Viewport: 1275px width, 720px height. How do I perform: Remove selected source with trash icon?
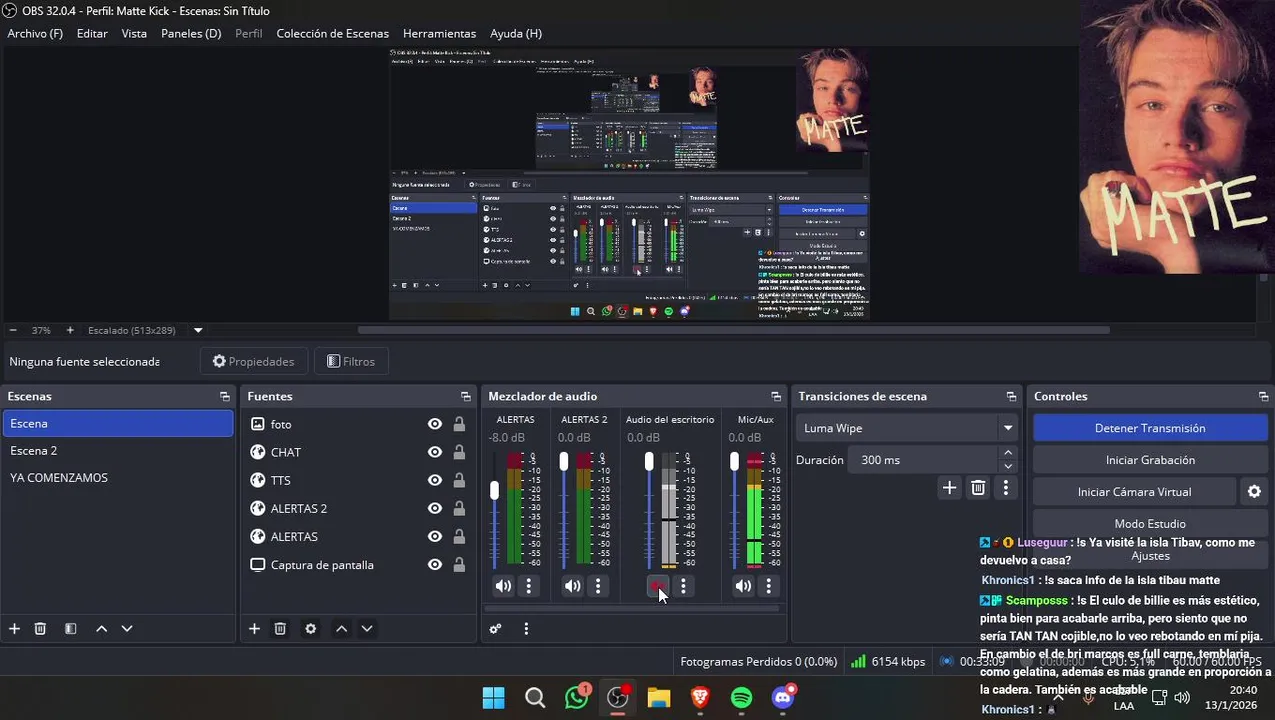[x=280, y=629]
